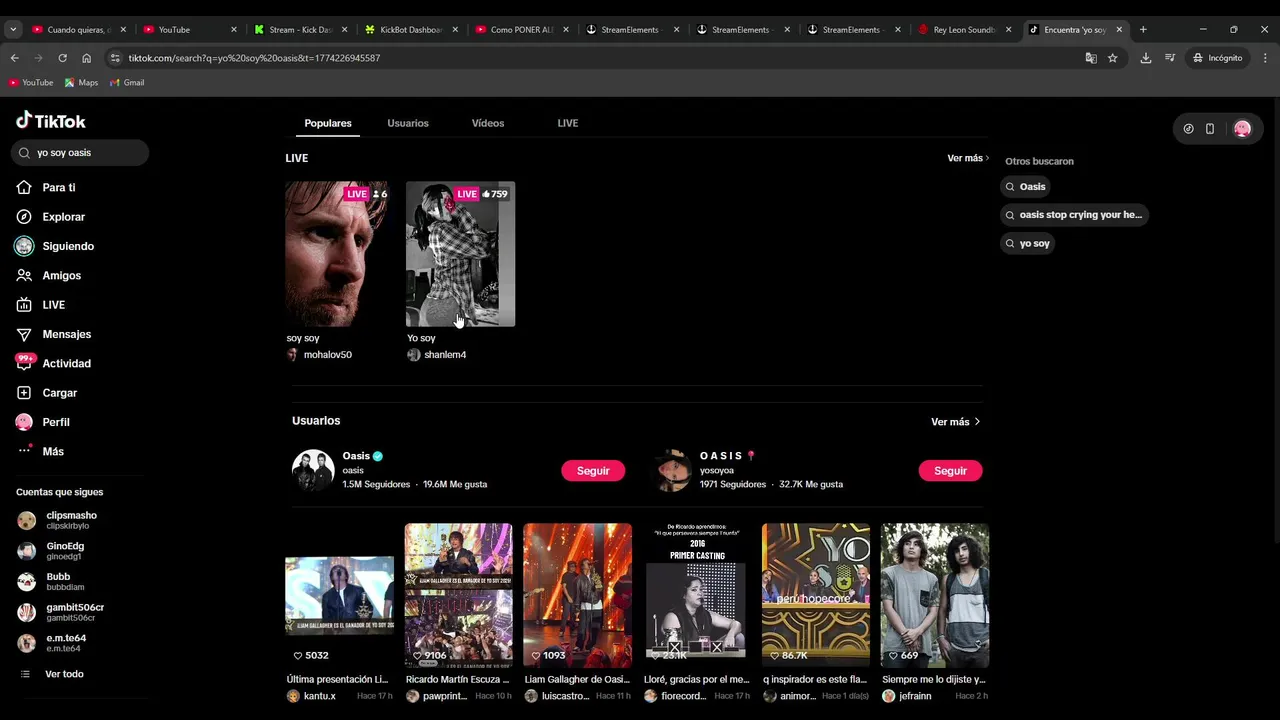Open video by luiscastro thumbnail
Image resolution: width=1280 pixels, height=720 pixels.
(x=578, y=596)
